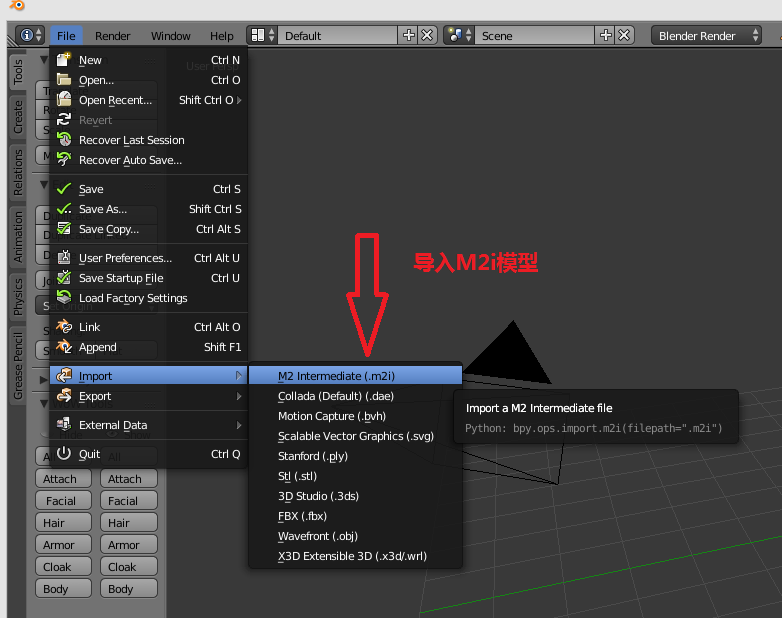Choose Stl (.stl) import
Viewport: 782px width, 618px height.
coord(356,476)
